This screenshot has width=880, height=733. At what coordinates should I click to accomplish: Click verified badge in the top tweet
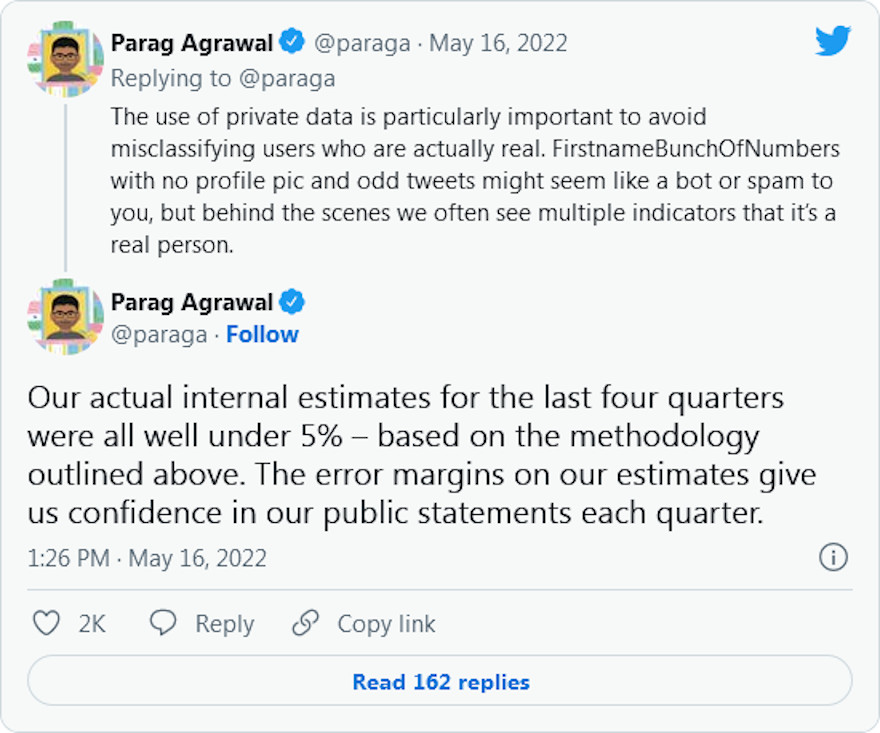(x=292, y=43)
